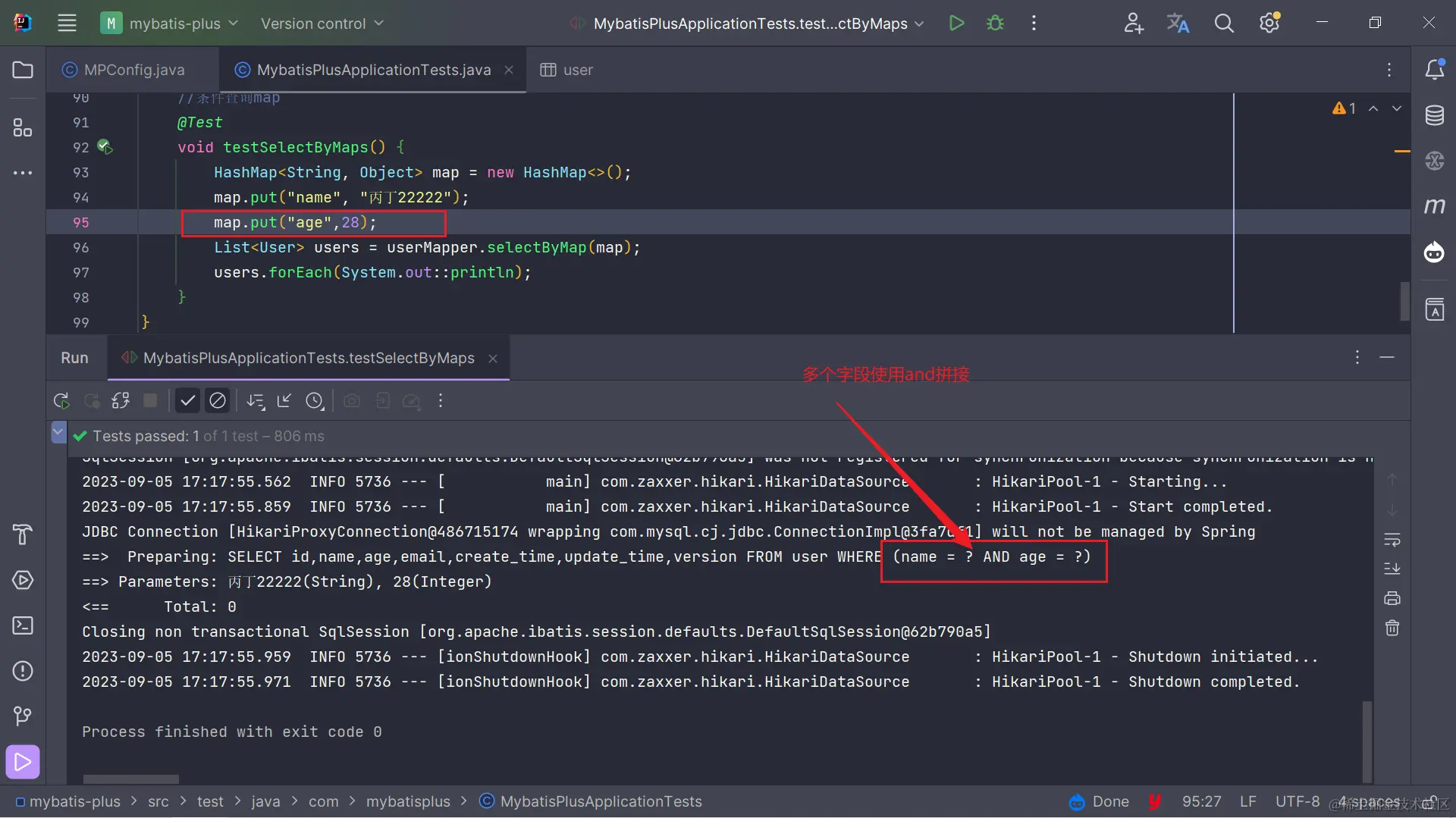The width and height of the screenshot is (1456, 818).
Task: Open sort test results options
Action: (256, 400)
